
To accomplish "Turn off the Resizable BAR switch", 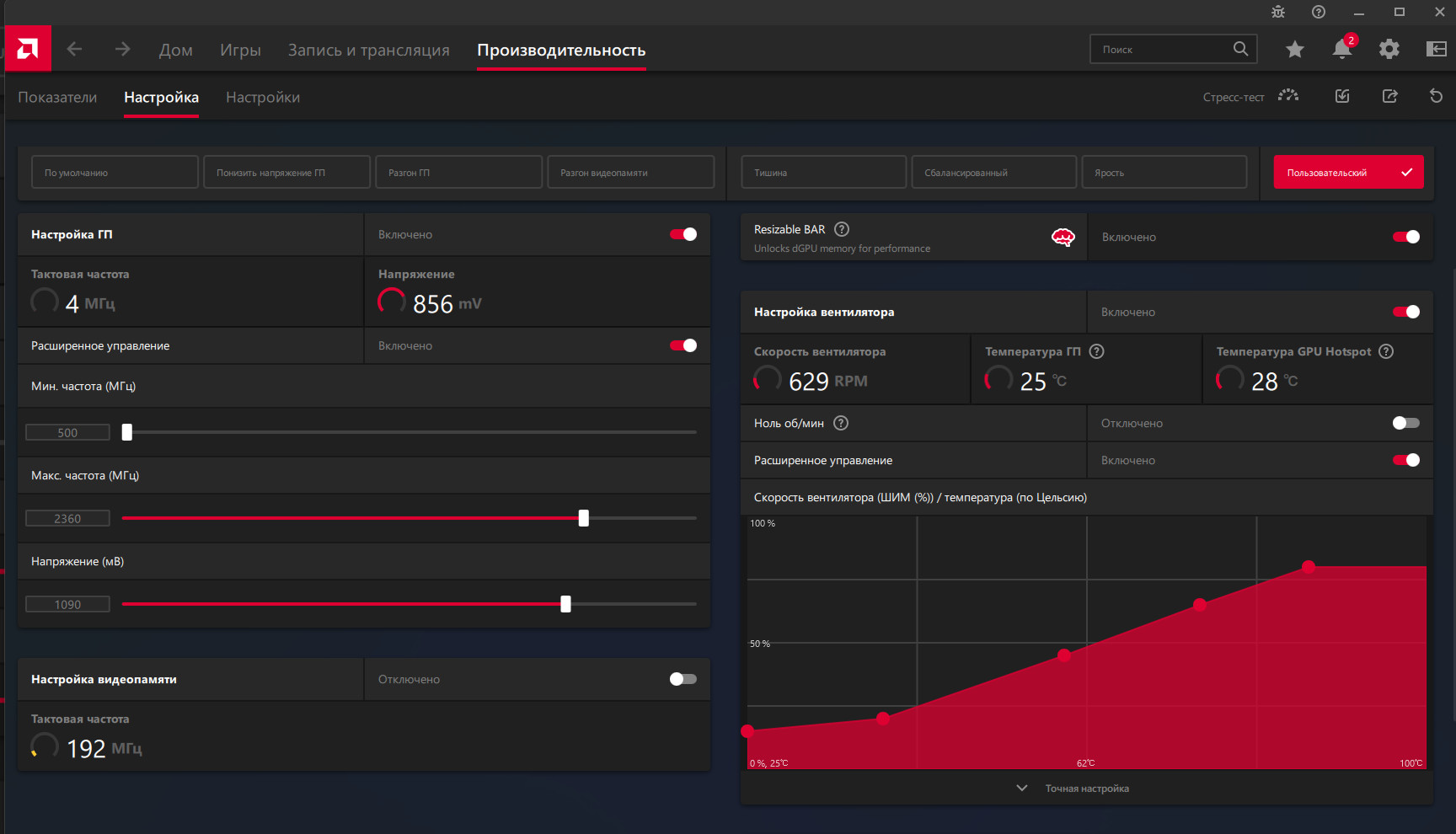I will [x=1406, y=237].
